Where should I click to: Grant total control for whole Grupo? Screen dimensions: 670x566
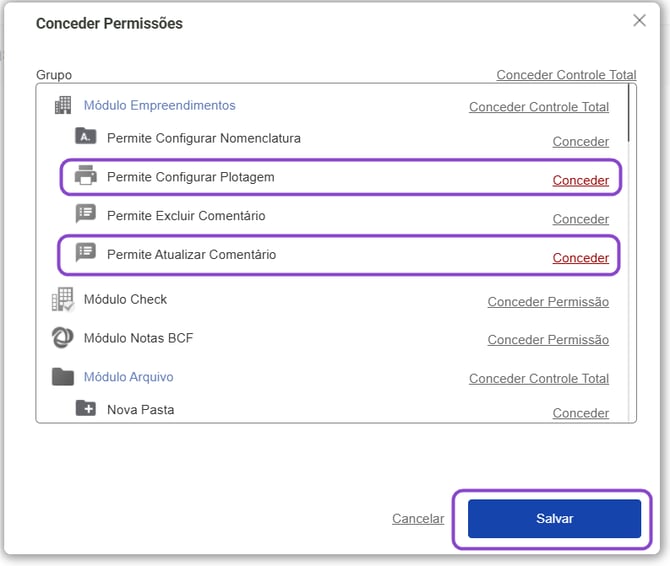(x=566, y=75)
